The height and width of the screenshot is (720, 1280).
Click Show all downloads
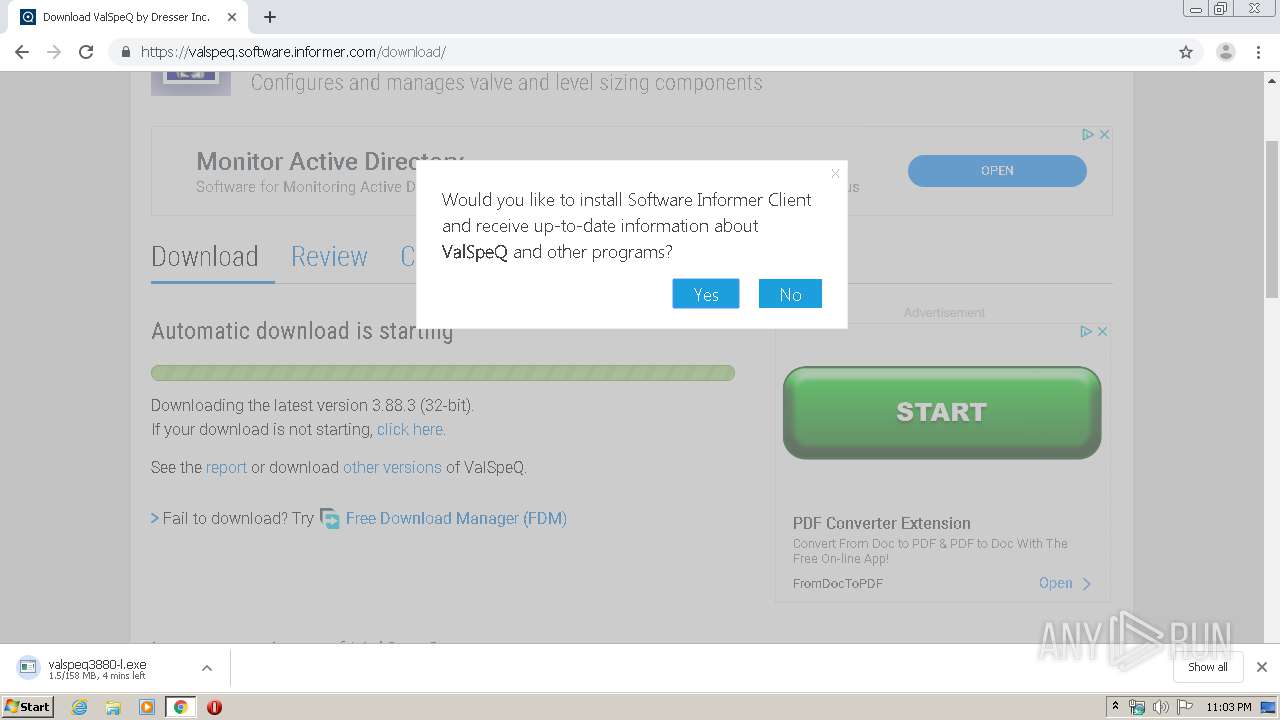[1208, 667]
